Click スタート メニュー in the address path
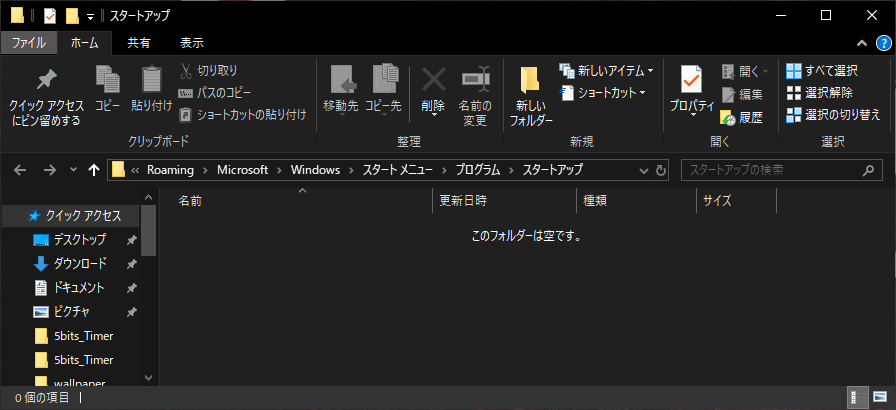The image size is (896, 410). point(397,170)
